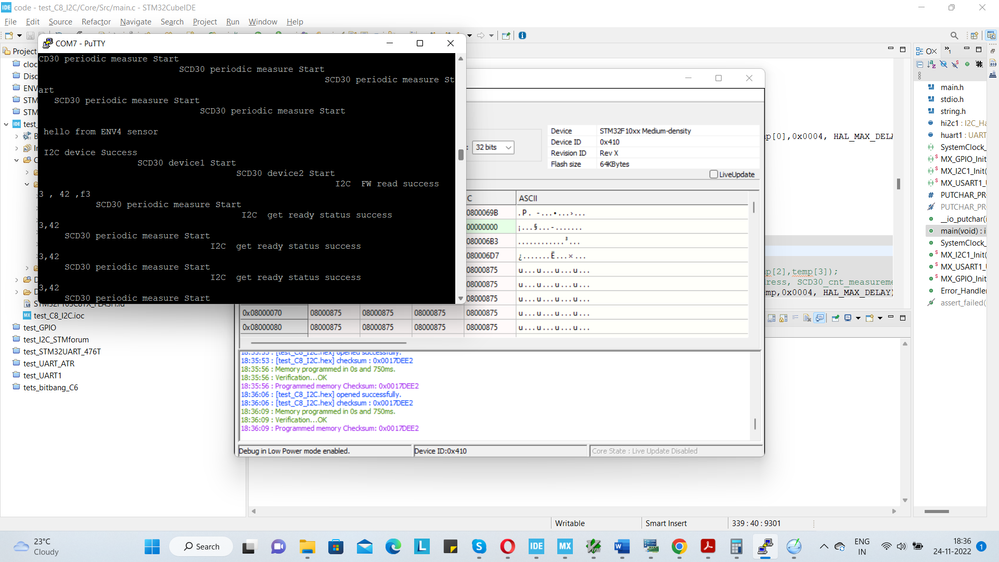The height and width of the screenshot is (562, 999).
Task: Collapse the Core folder in project tree
Action: tap(17, 160)
